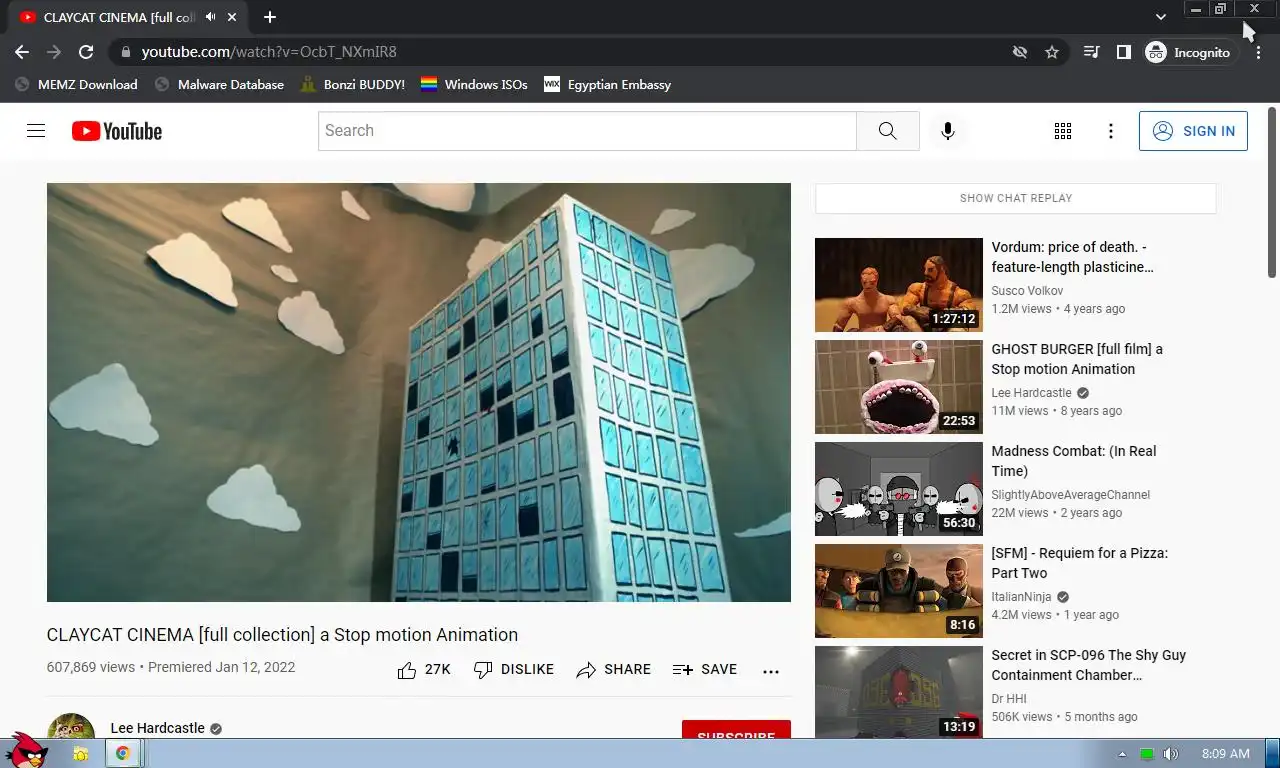
Task: Open the Egyptian Embassy bookmark
Action: click(x=607, y=85)
